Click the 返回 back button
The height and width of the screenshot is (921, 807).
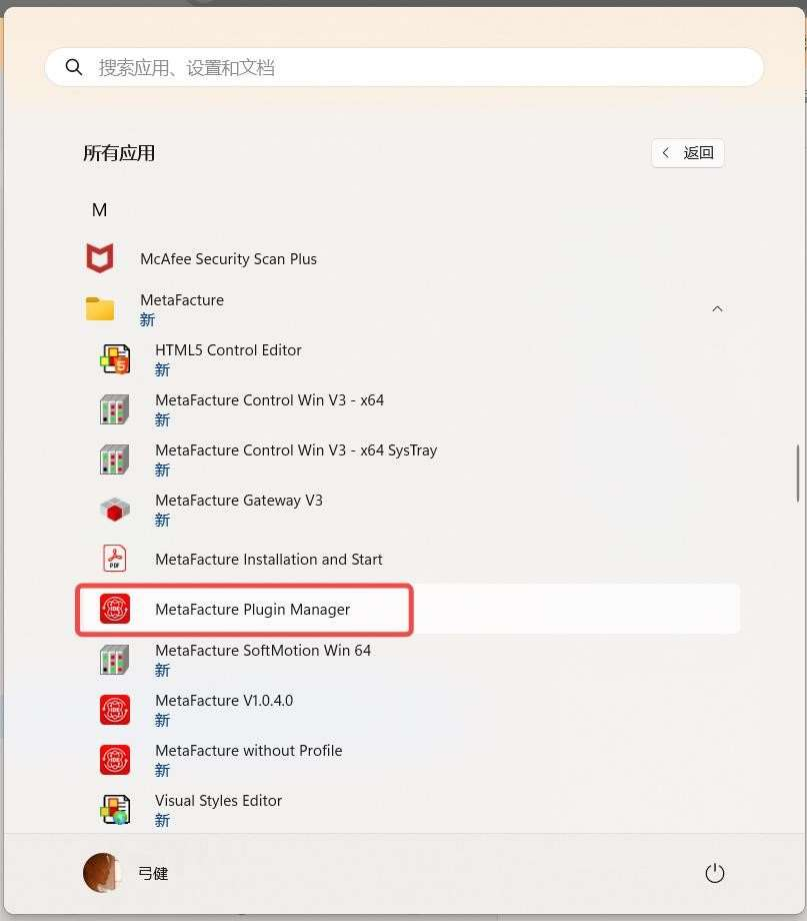pyautogui.click(x=687, y=153)
